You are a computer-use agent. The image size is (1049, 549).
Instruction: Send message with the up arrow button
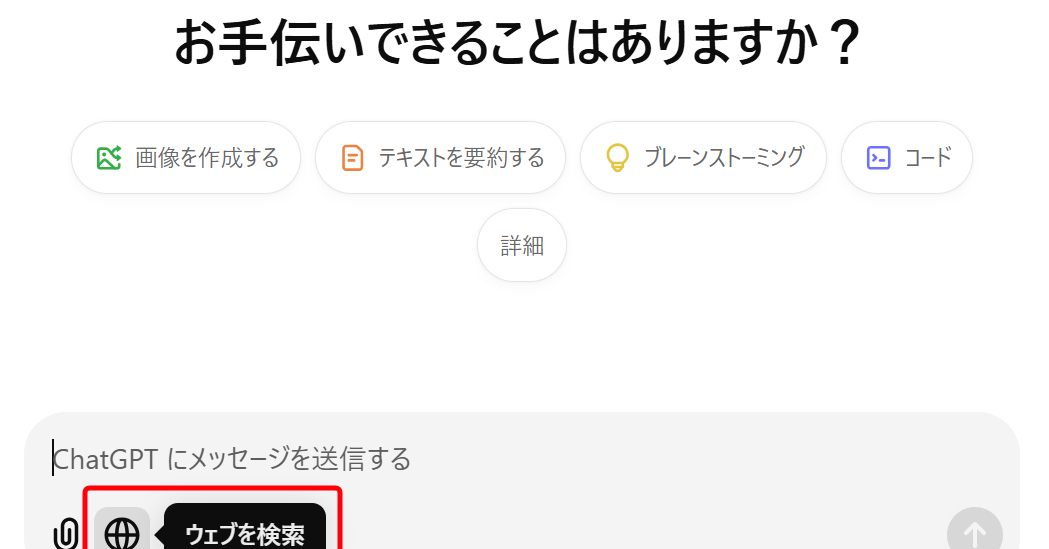(x=974, y=531)
